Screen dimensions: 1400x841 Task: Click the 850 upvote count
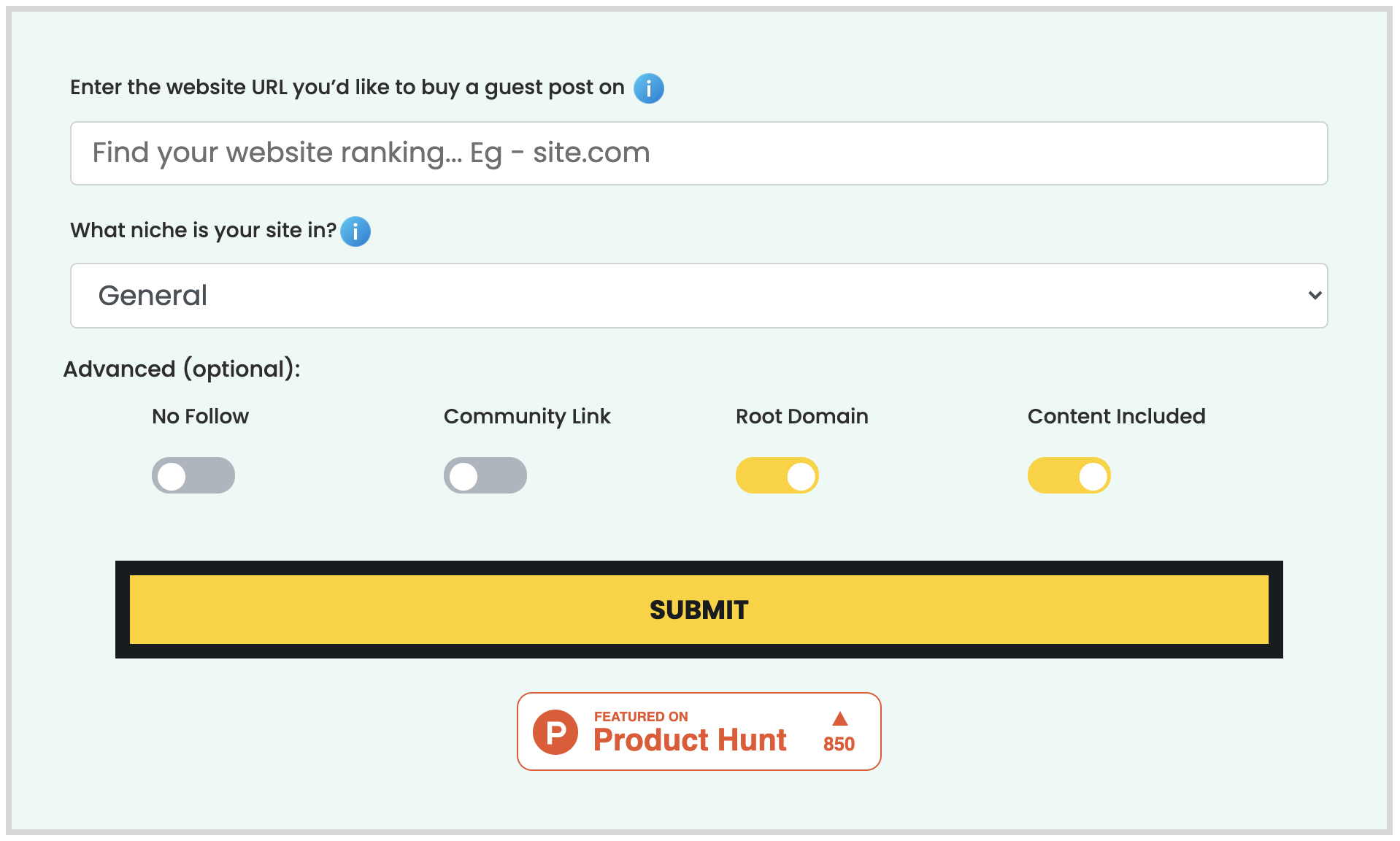click(839, 744)
